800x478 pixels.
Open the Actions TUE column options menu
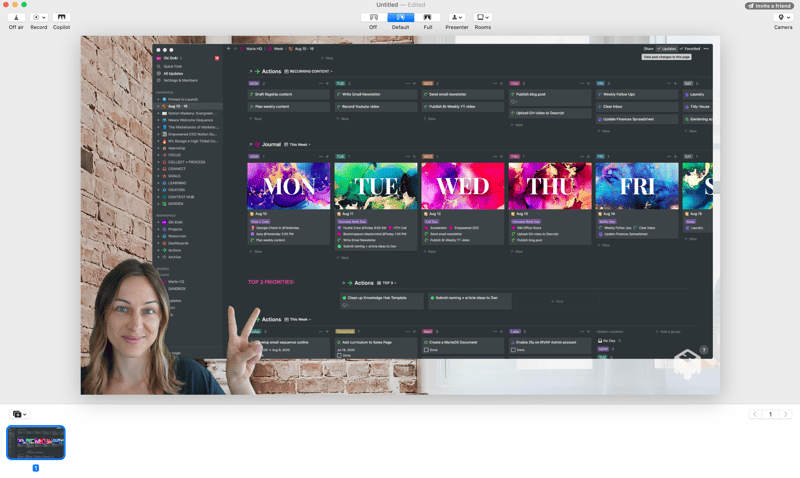(408, 83)
